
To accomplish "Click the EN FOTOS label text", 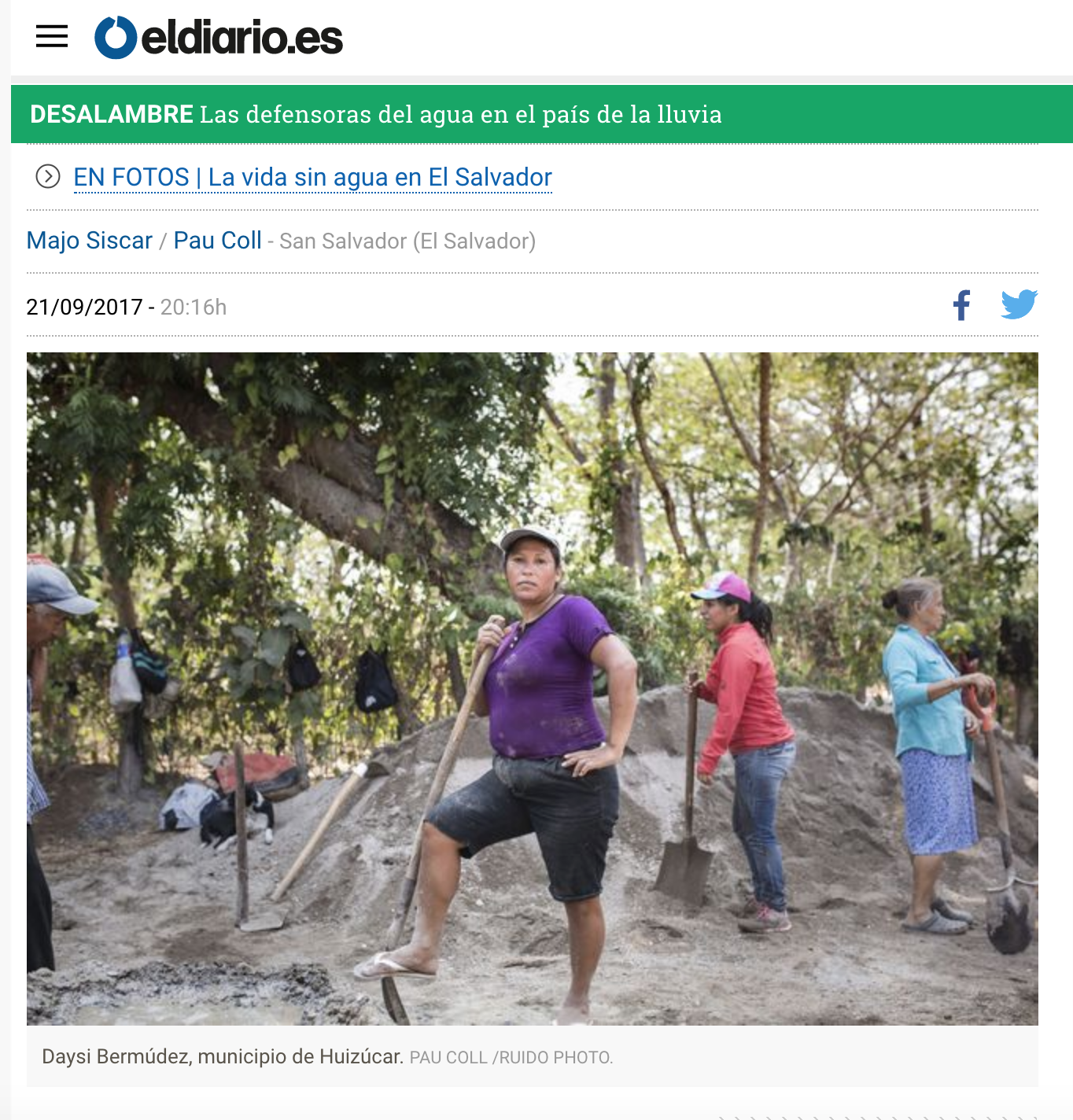I will click(x=131, y=177).
